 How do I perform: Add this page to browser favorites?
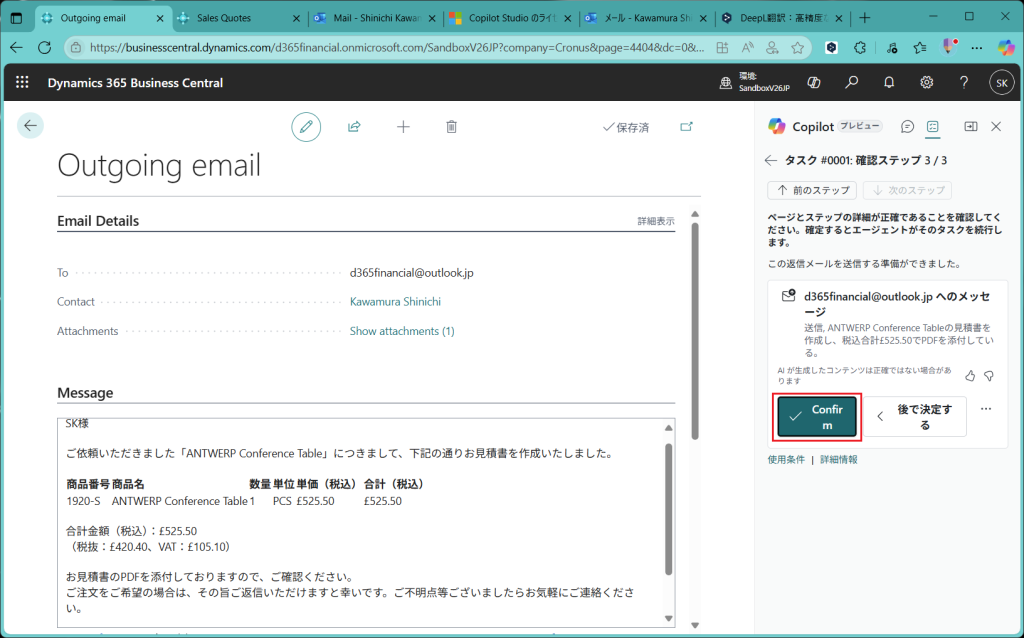pos(797,48)
